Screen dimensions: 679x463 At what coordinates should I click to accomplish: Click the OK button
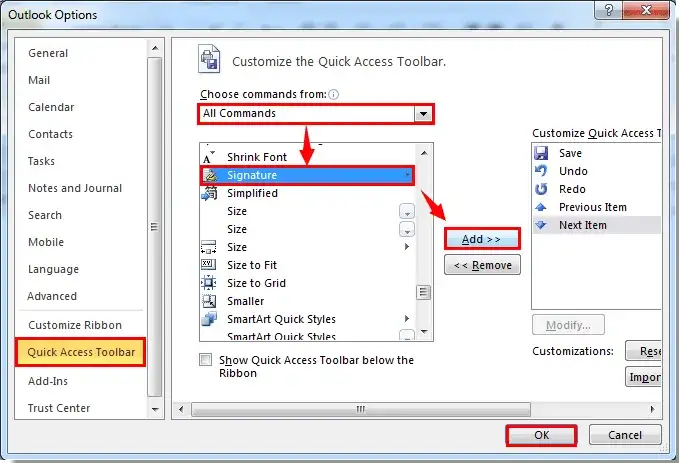tap(541, 435)
